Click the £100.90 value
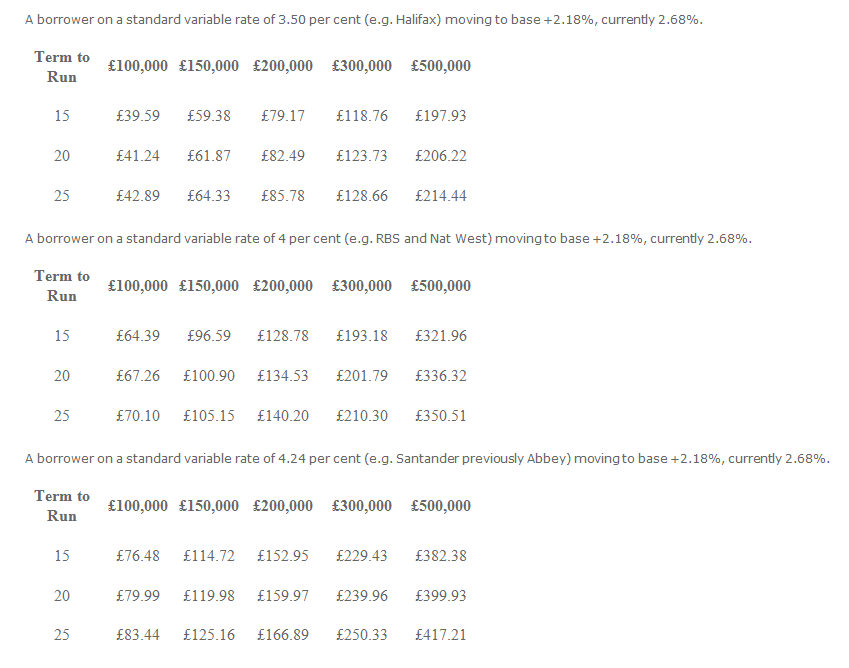The image size is (849, 668). pyautogui.click(x=209, y=376)
